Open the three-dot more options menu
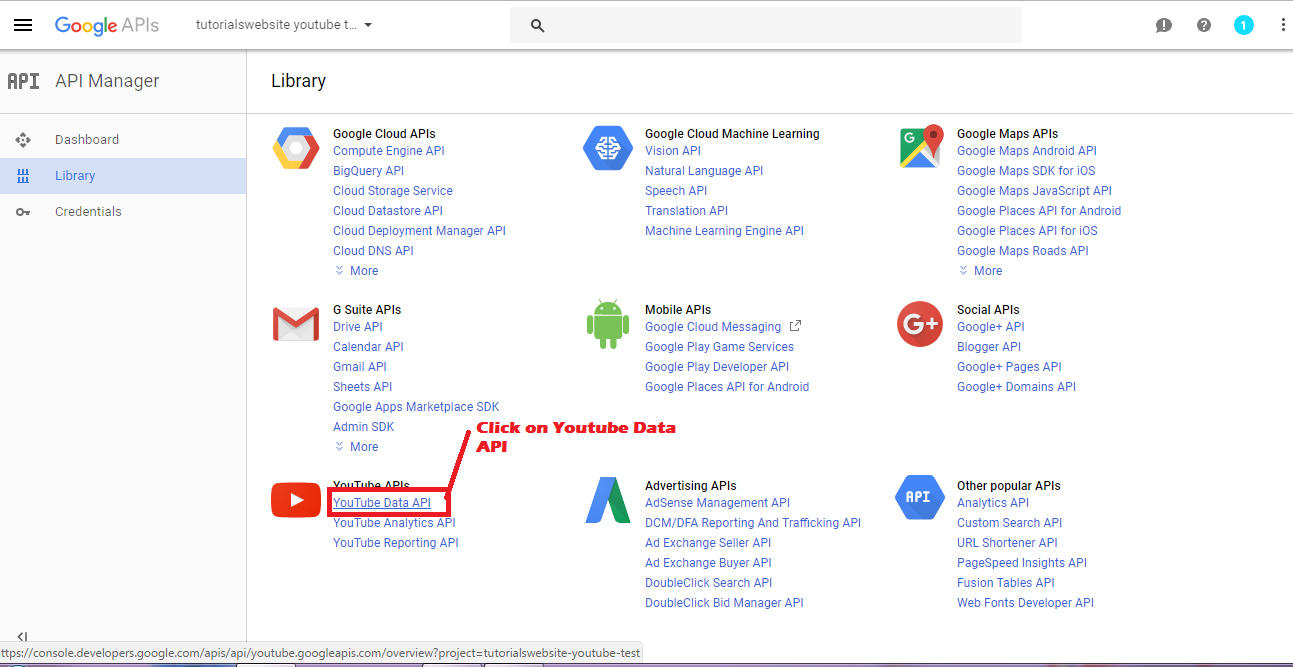 1283,26
